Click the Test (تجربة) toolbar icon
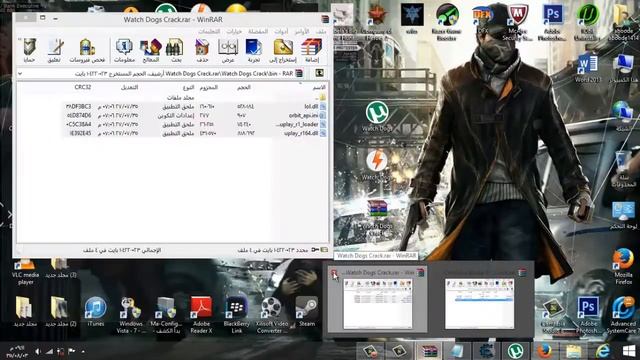 [x=254, y=51]
